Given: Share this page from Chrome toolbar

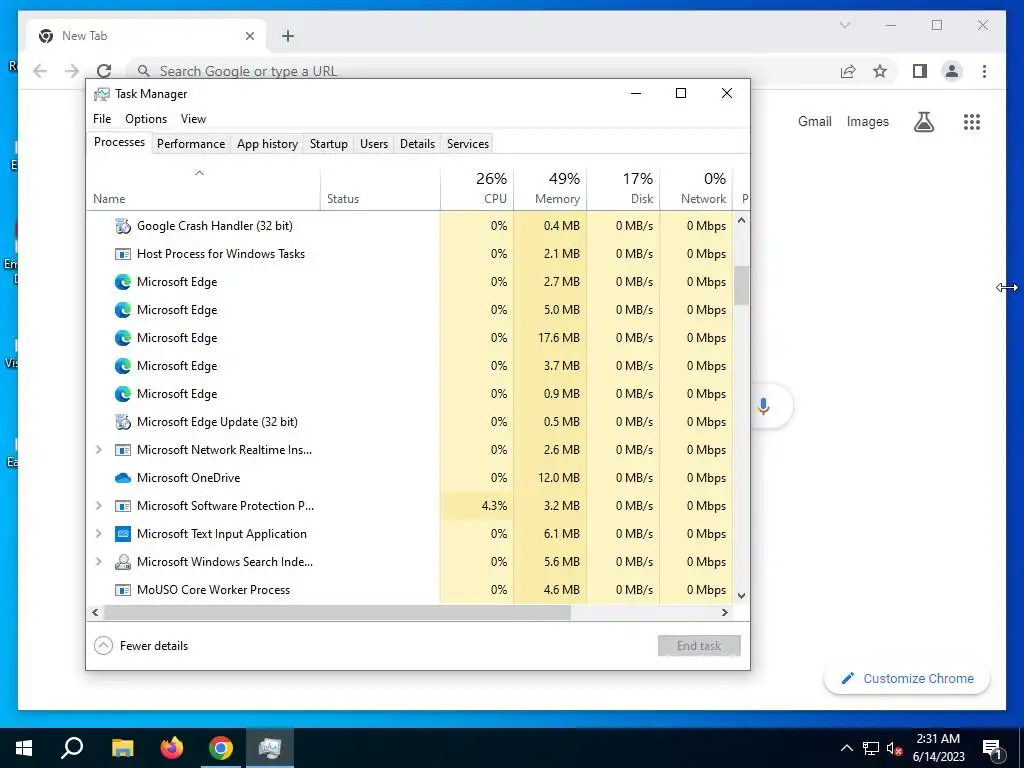Looking at the screenshot, I should click(x=848, y=71).
